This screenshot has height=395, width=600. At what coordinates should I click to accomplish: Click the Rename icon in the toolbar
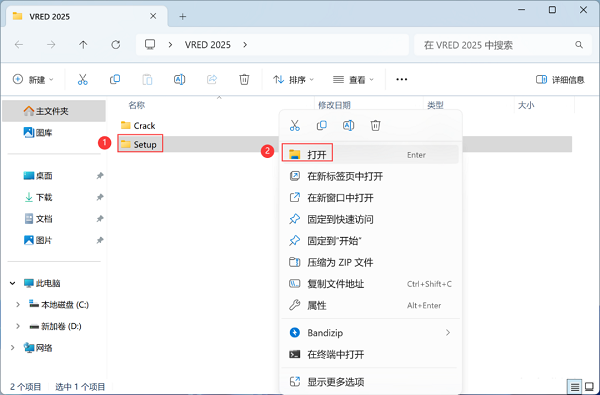pyautogui.click(x=179, y=79)
